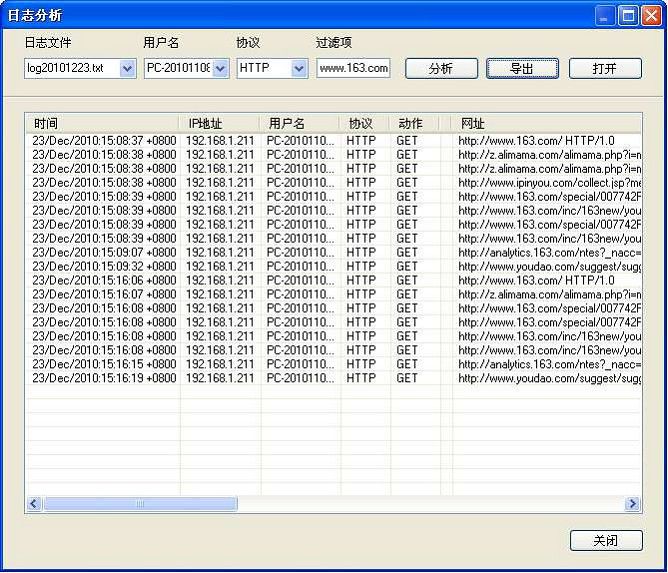Select the row with time 23/Dec/2010:15:16:06 +0800

(334, 280)
